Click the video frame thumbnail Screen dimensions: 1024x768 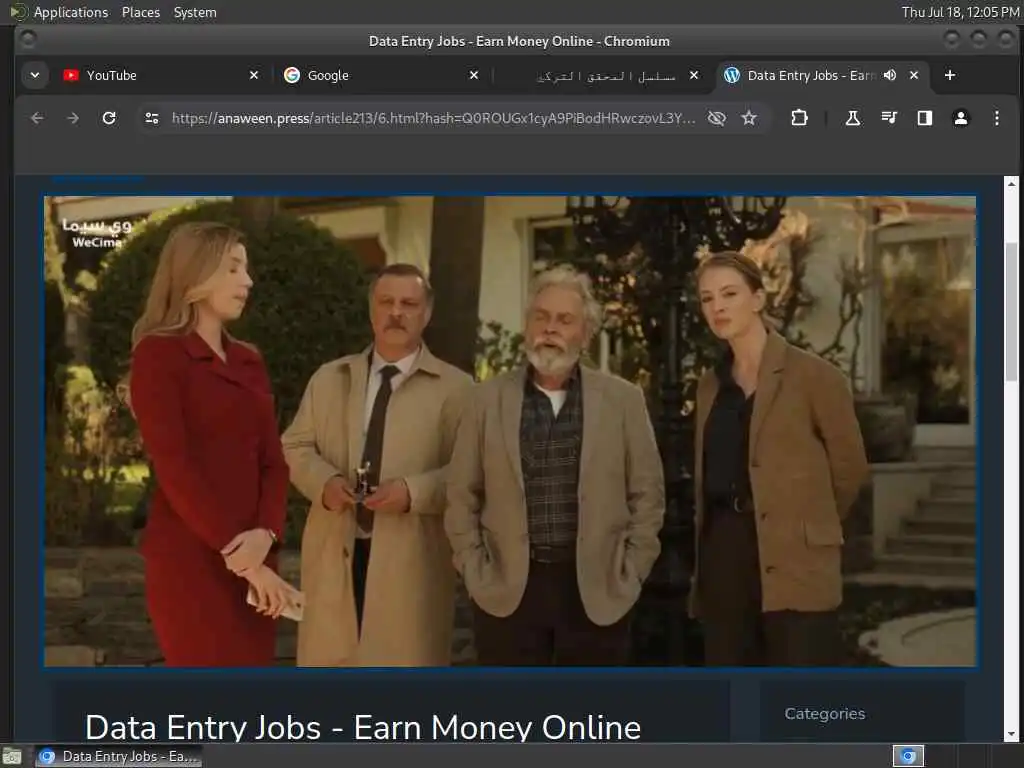[x=510, y=432]
